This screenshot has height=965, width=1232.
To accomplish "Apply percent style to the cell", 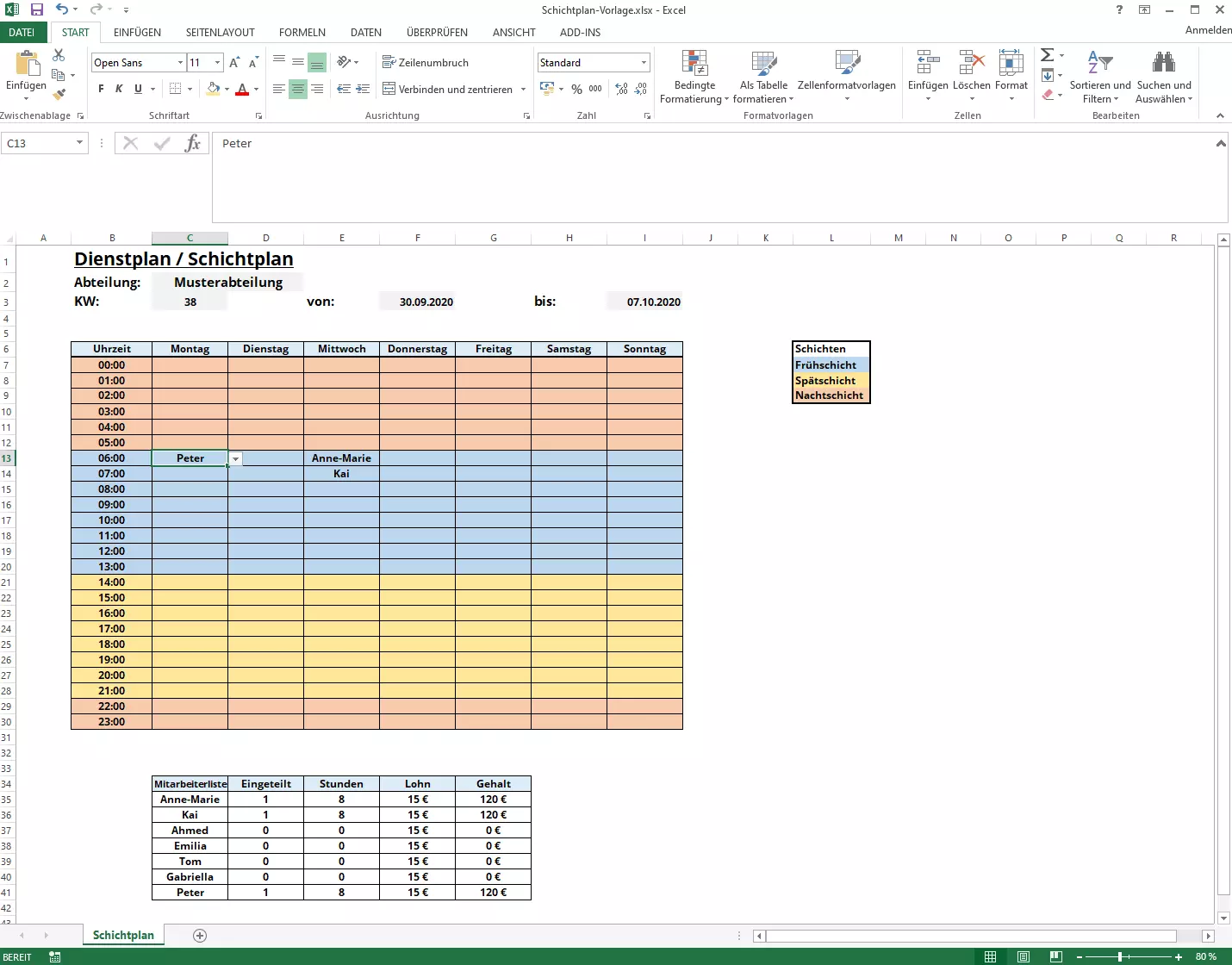I will click(x=576, y=89).
